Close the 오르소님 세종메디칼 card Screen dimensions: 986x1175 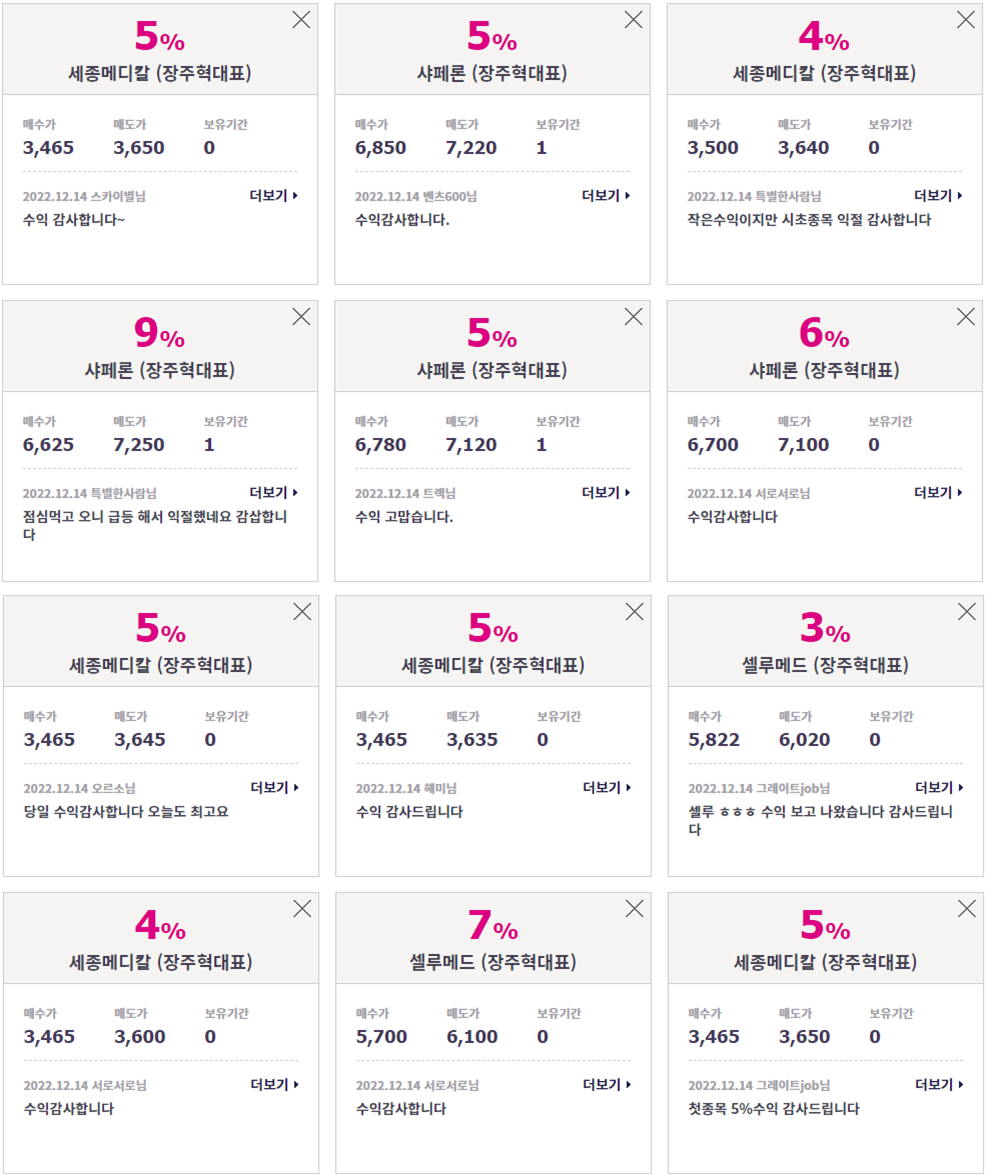(302, 612)
